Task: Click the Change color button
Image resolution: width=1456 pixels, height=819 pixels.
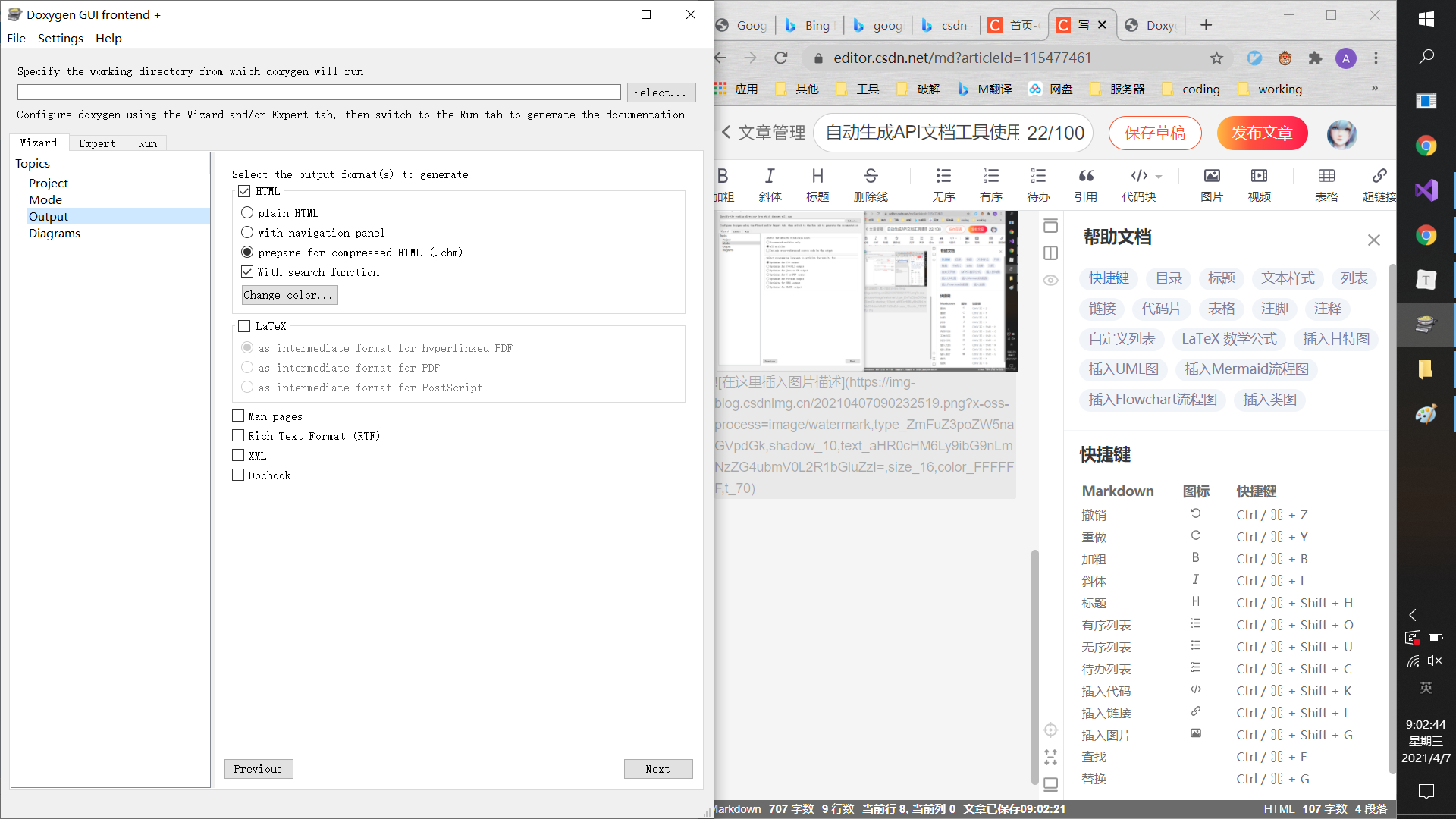Action: click(x=289, y=295)
